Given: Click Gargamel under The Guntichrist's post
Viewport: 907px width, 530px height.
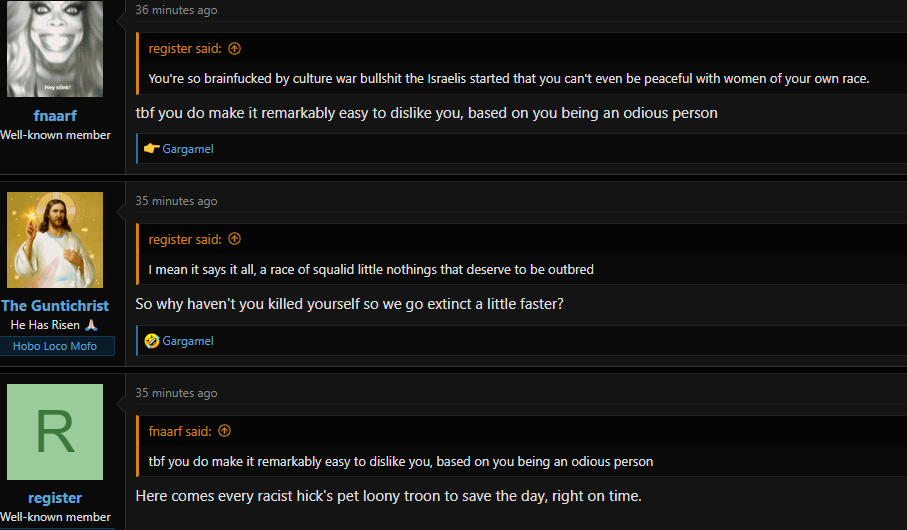Looking at the screenshot, I should pos(188,341).
